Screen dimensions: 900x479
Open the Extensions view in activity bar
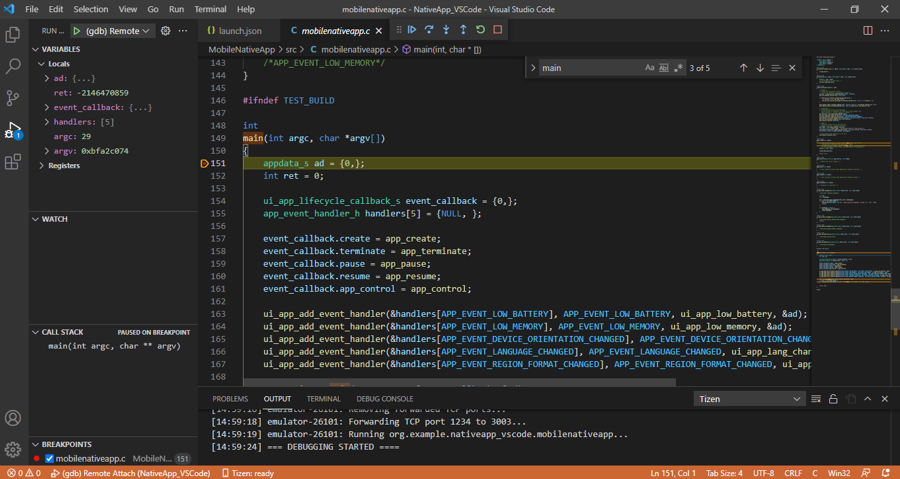tap(13, 162)
